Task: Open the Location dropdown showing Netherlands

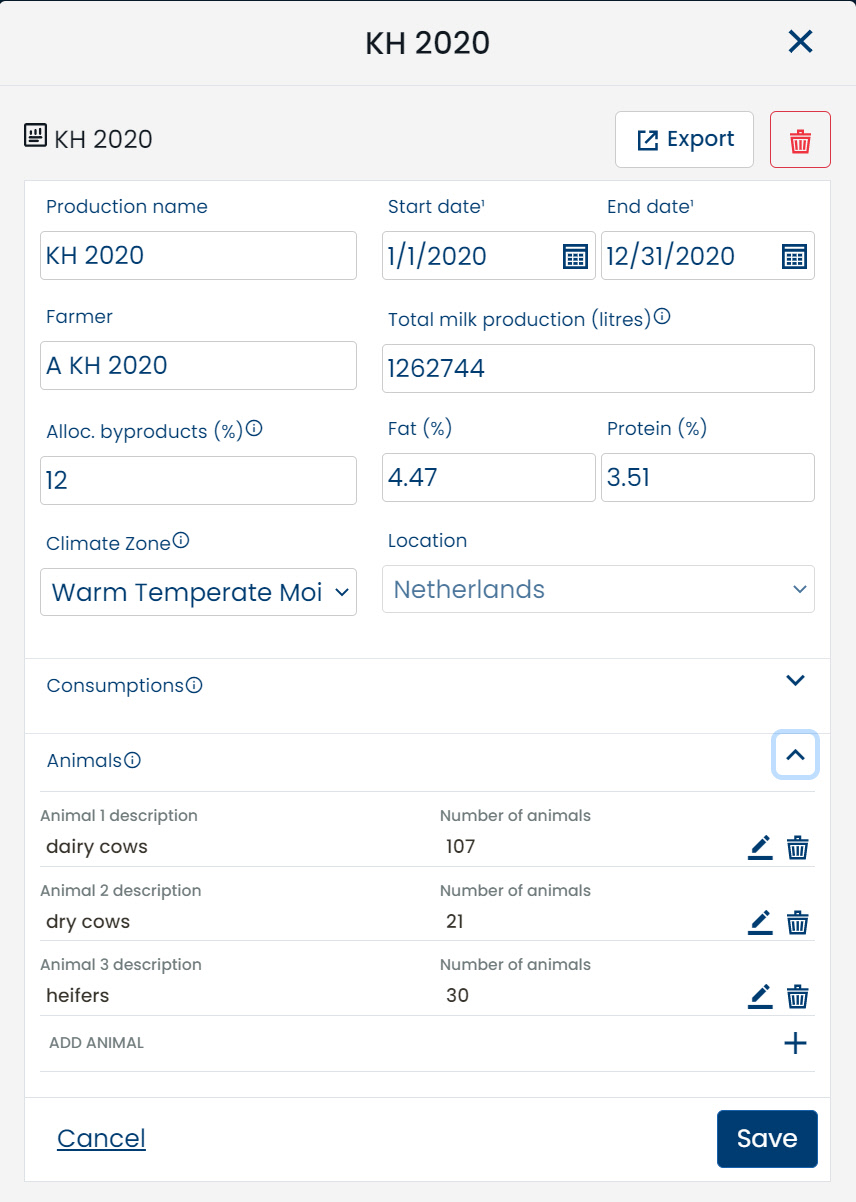Action: (x=598, y=589)
